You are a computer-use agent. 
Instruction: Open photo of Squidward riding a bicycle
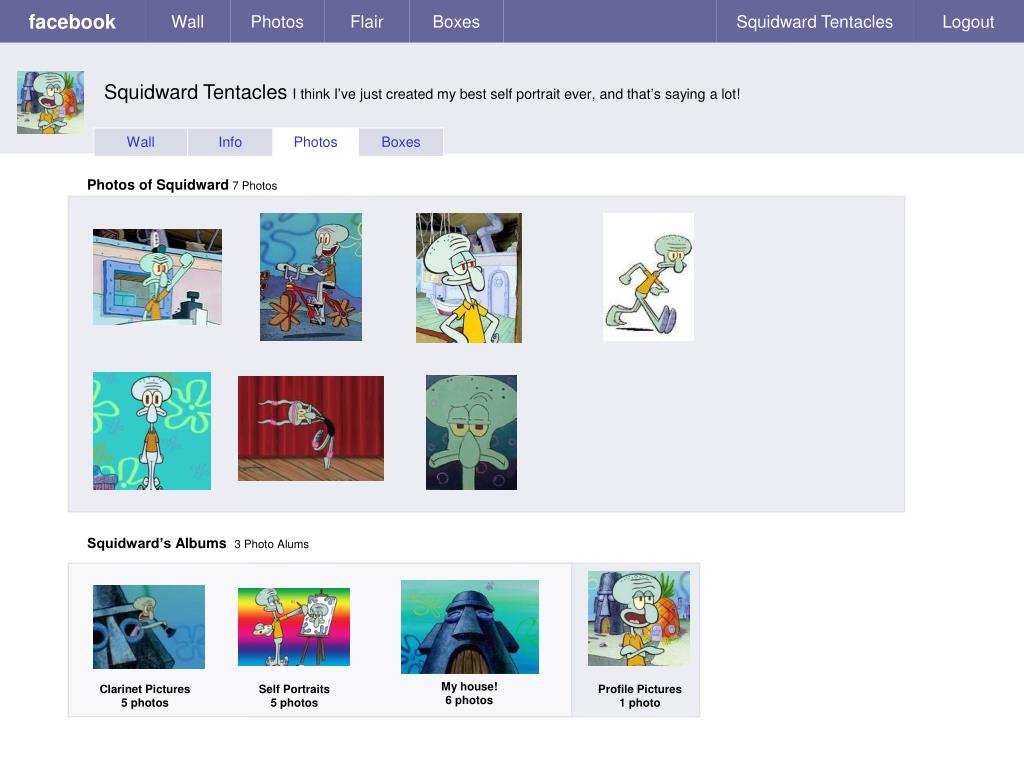[311, 277]
